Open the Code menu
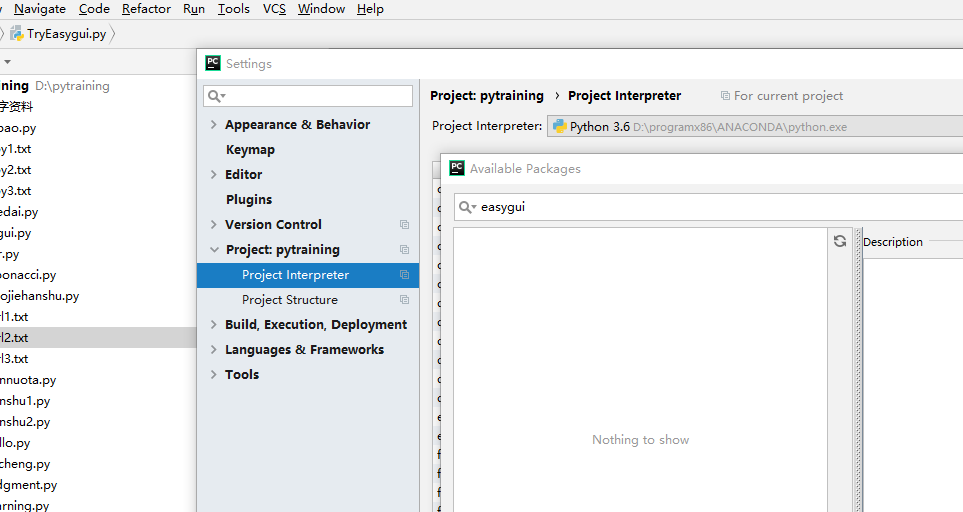 click(94, 9)
